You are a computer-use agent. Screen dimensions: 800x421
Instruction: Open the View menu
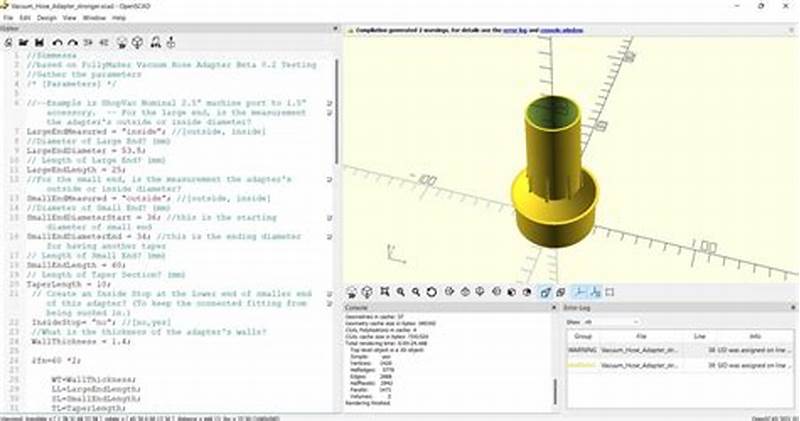click(x=69, y=18)
